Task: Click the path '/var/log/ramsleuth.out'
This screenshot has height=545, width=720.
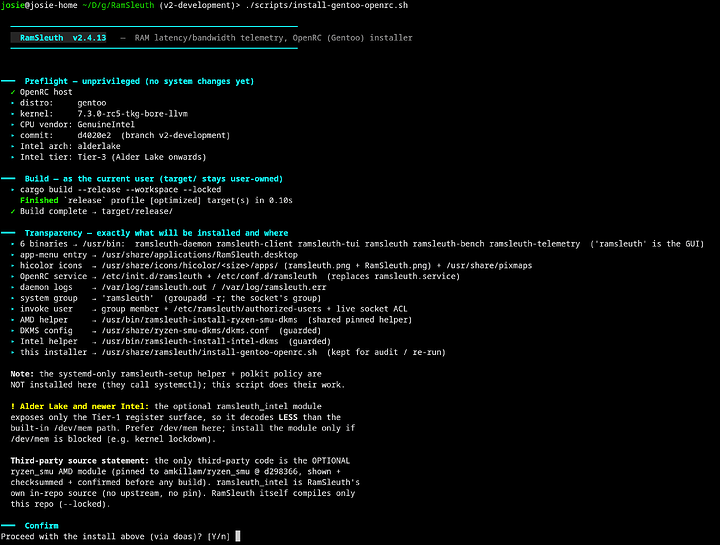Action: click(152, 287)
